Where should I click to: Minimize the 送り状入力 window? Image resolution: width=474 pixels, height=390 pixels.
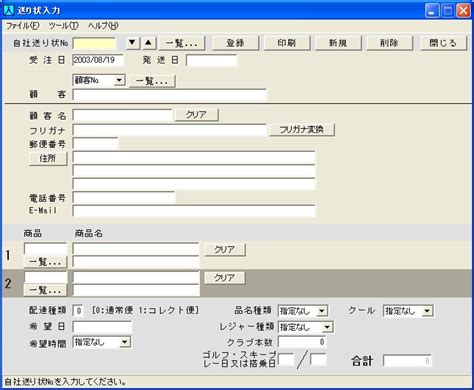[432, 11]
